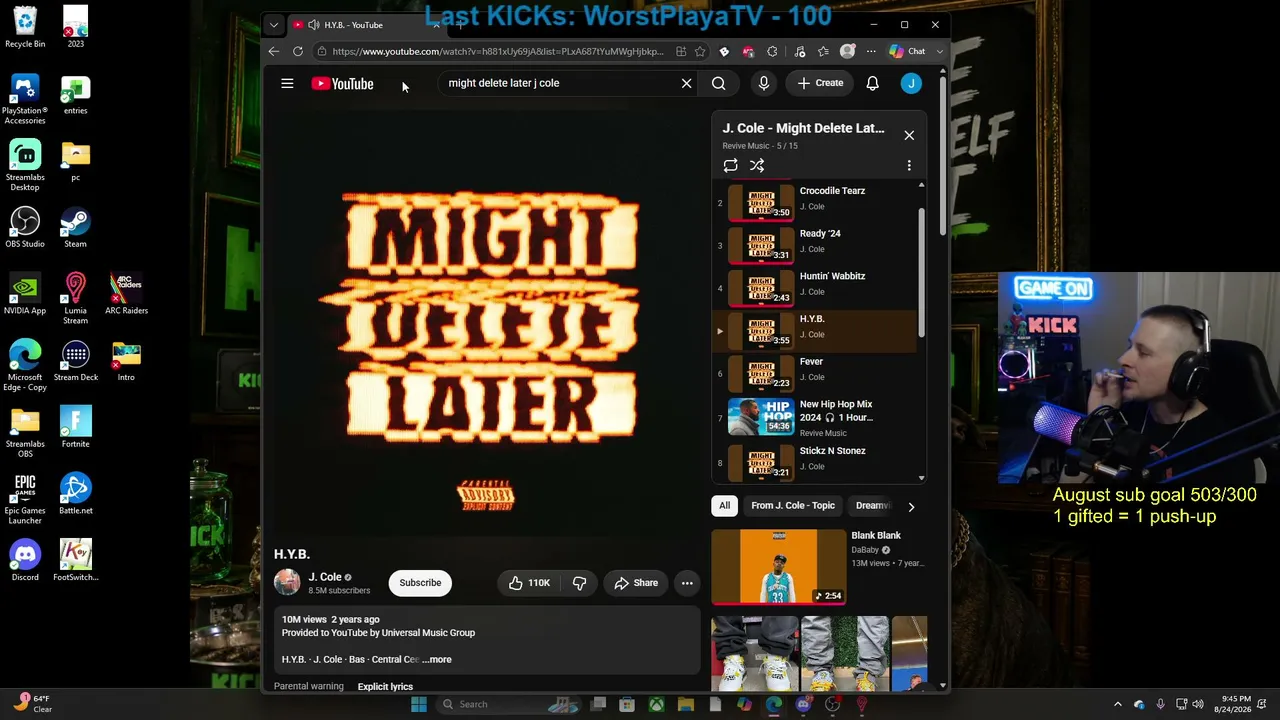The height and width of the screenshot is (720, 1280).
Task: Bookmark this page with the star icon
Action: [700, 51]
